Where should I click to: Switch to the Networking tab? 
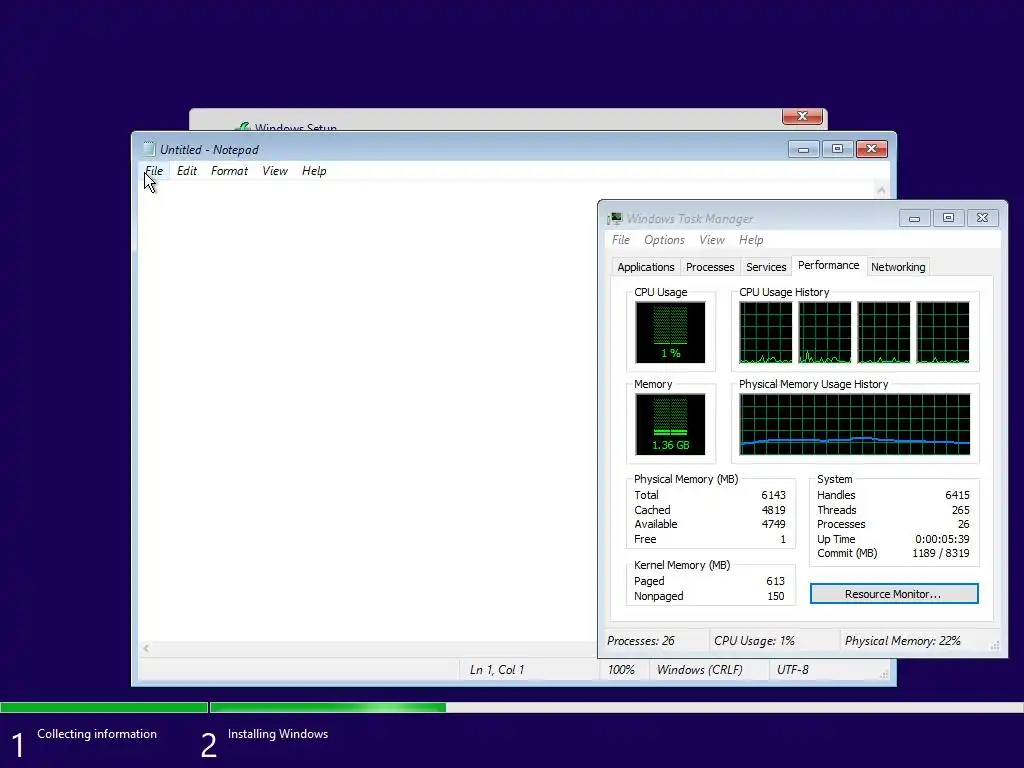898,267
